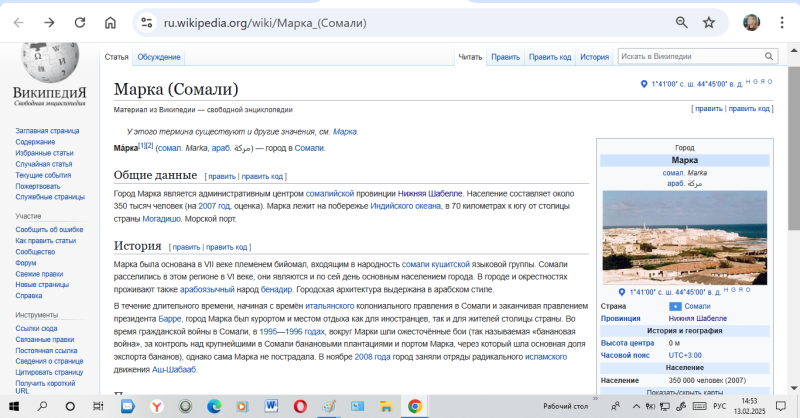The height and width of the screenshot is (418, 800).
Task: Follow the Индийского океана link
Action: click(x=406, y=206)
